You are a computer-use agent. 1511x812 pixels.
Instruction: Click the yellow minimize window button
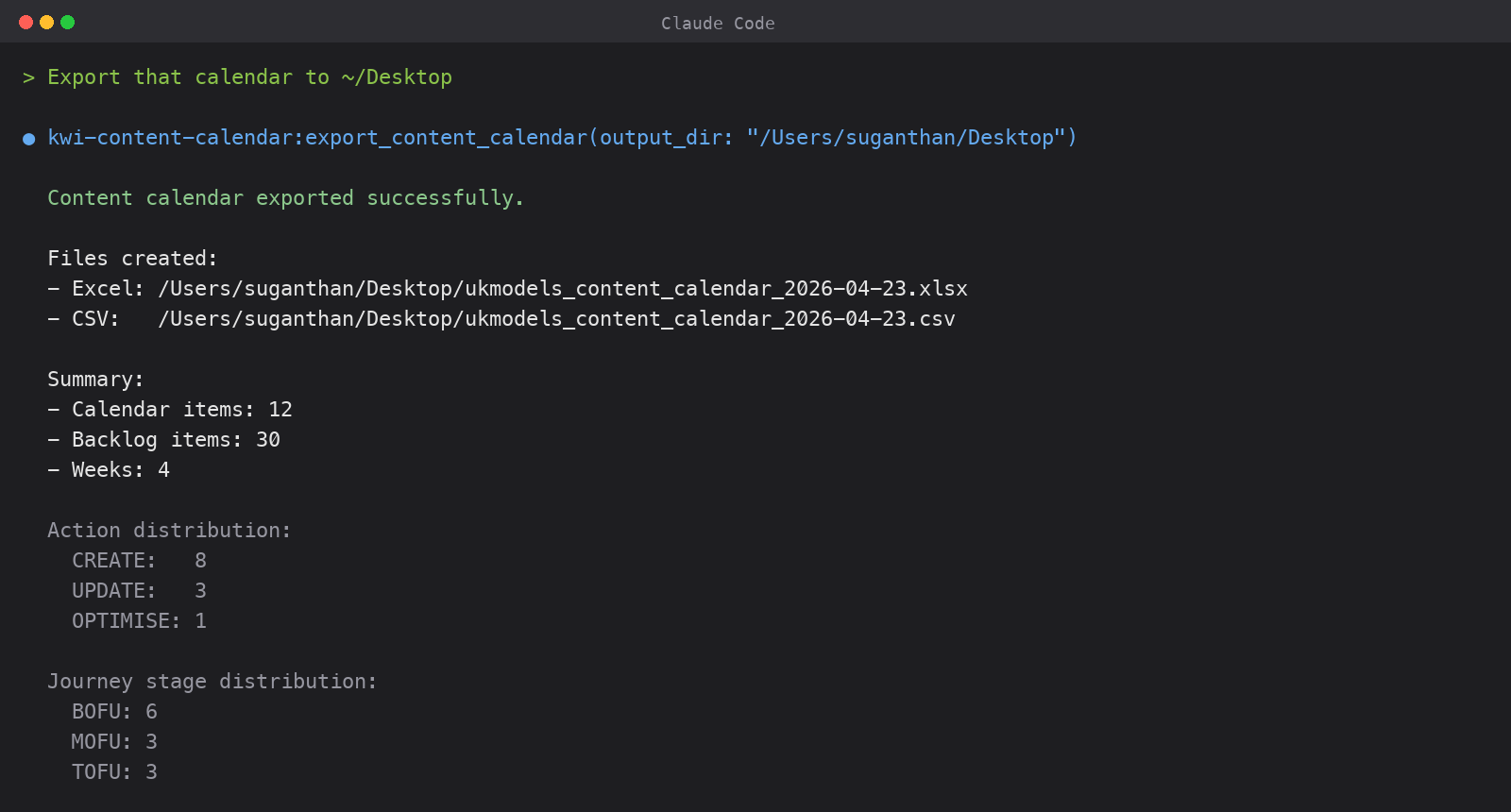click(46, 22)
